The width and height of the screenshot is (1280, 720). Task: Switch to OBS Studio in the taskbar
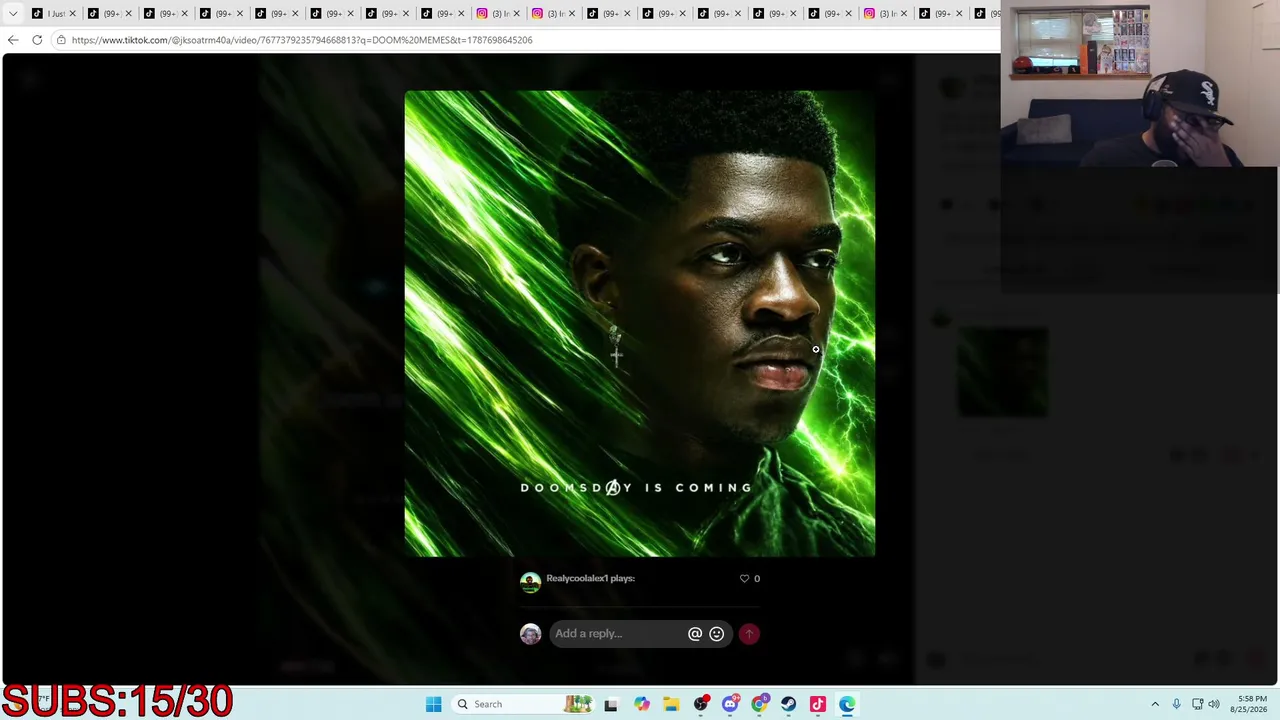coord(701,704)
